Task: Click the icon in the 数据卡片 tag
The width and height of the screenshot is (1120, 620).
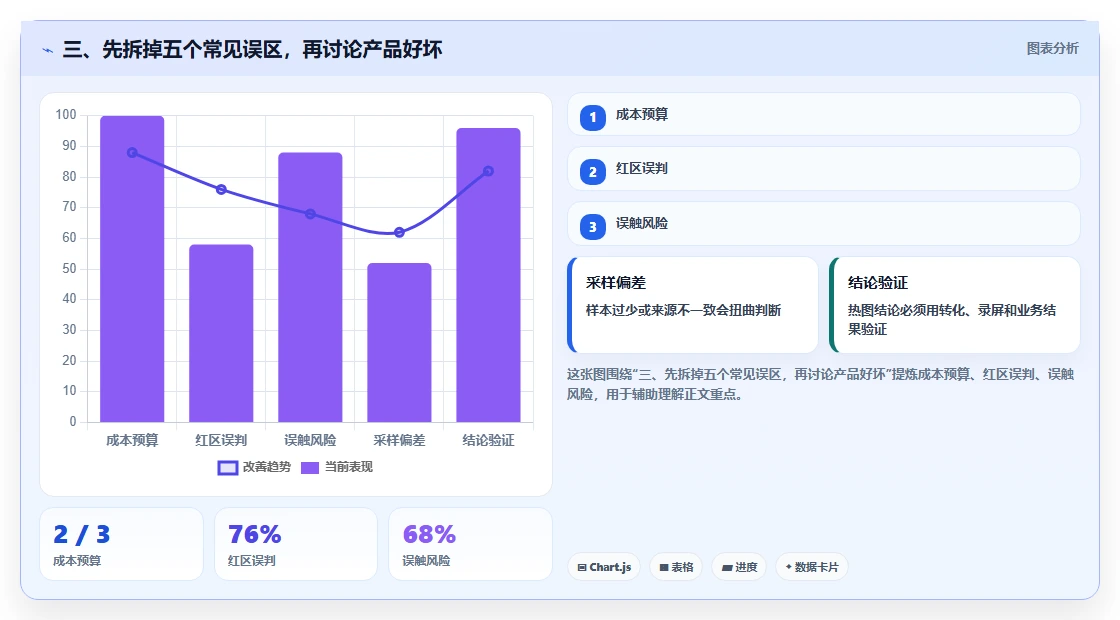Action: [789, 566]
